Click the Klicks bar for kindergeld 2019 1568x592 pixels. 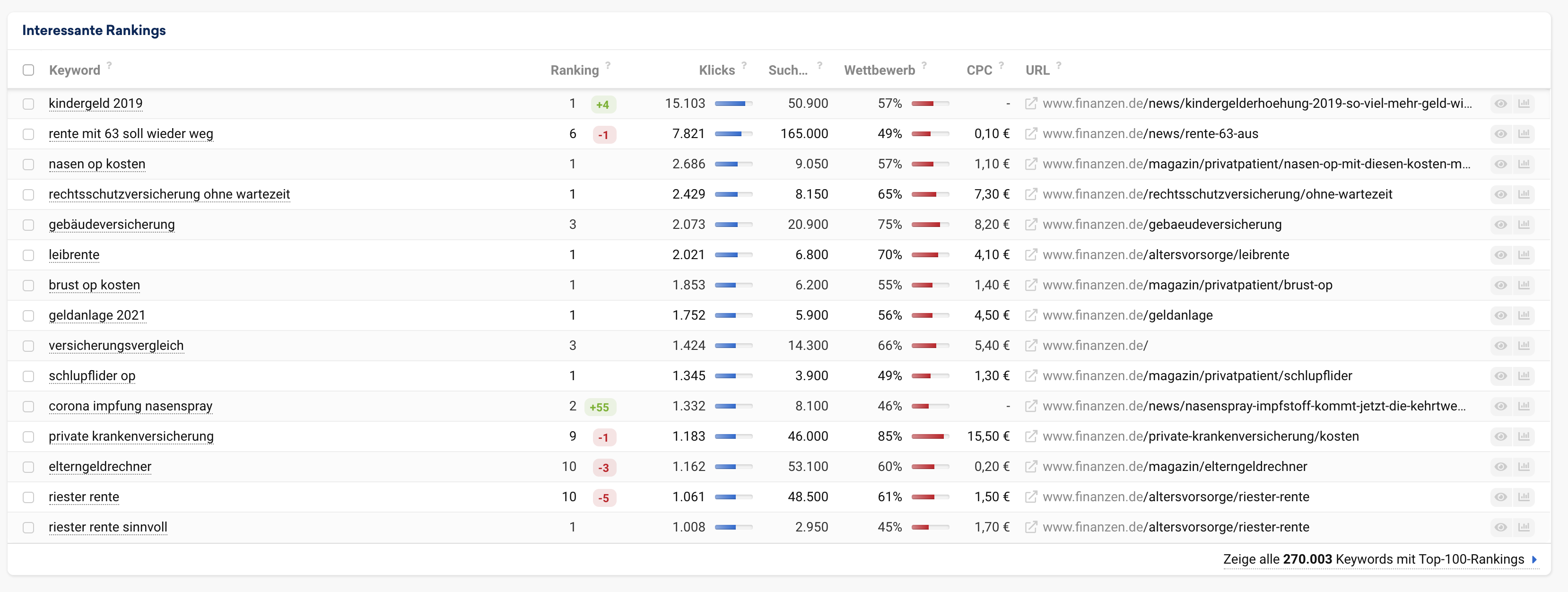[x=733, y=104]
